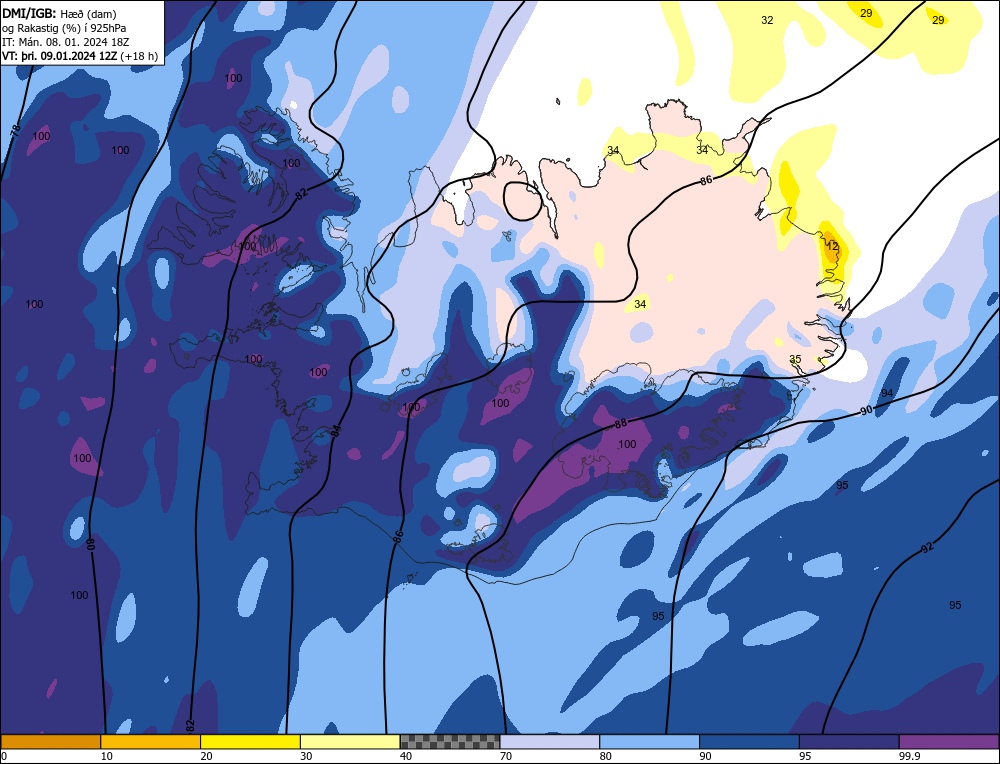
Task: Click the '10' legend tick label
Action: click(x=107, y=756)
